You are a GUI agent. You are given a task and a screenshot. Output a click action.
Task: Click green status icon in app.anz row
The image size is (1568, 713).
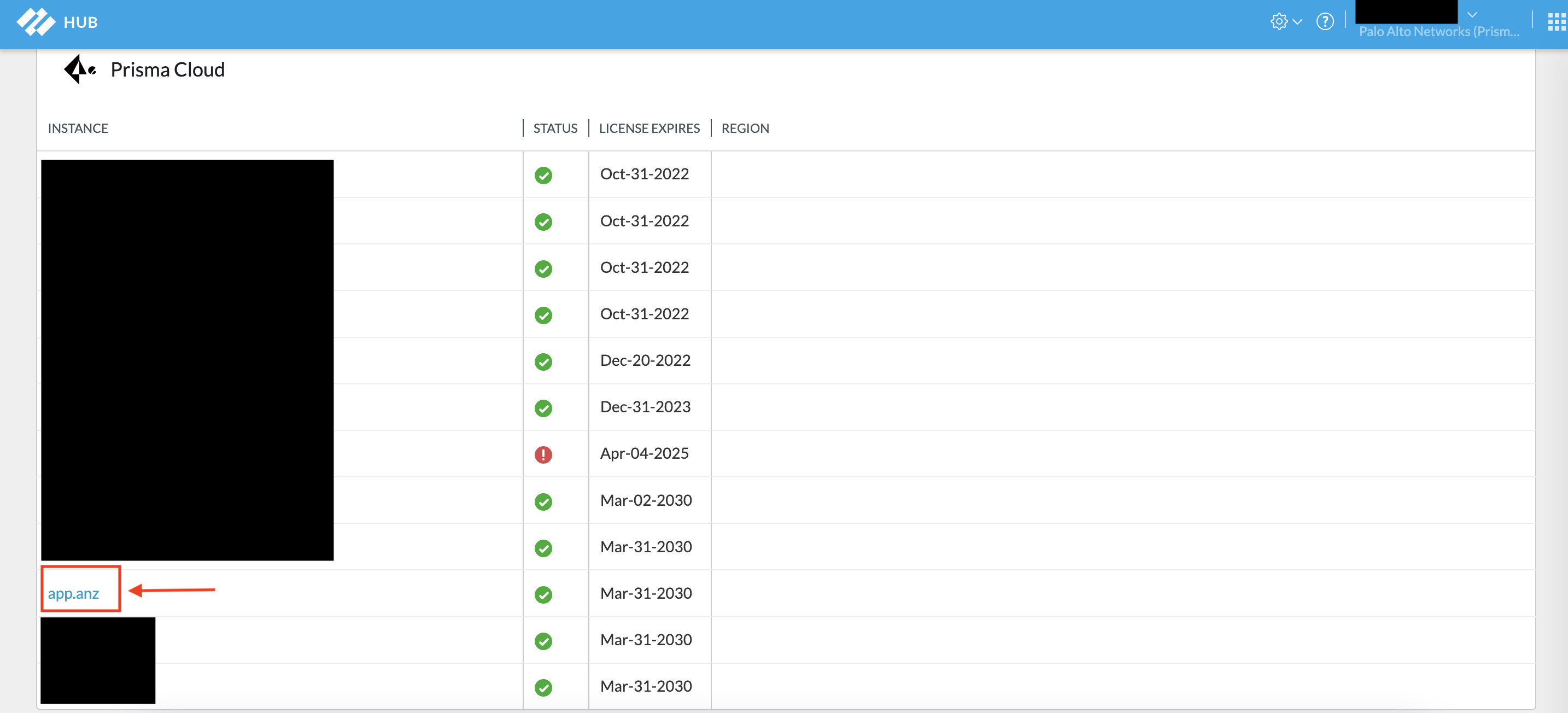click(x=543, y=595)
